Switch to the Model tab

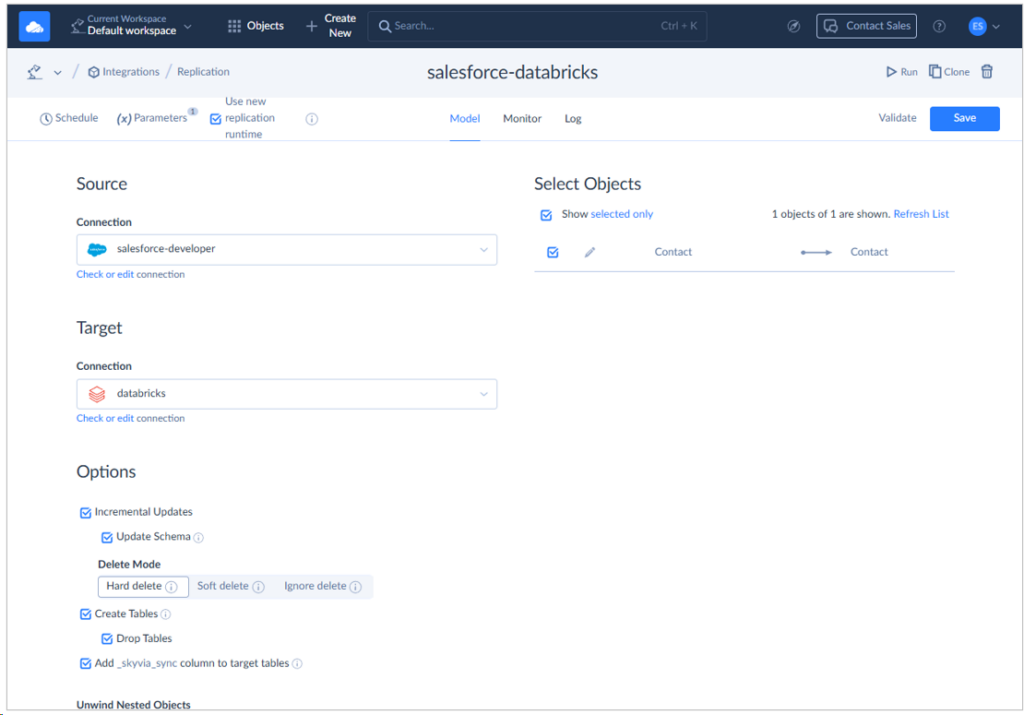point(464,118)
